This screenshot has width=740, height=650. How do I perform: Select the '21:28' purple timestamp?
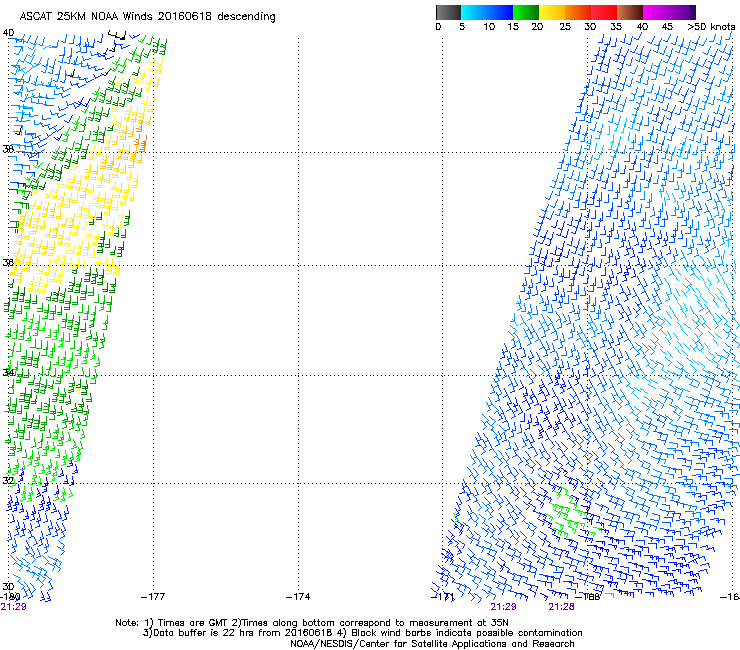pyautogui.click(x=562, y=607)
